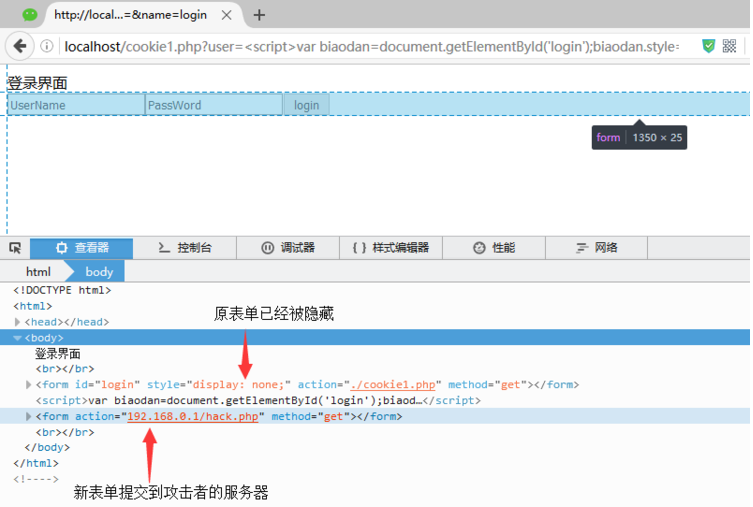Select the script node with var biaodan
The height and width of the screenshot is (507, 753).
pos(258,400)
